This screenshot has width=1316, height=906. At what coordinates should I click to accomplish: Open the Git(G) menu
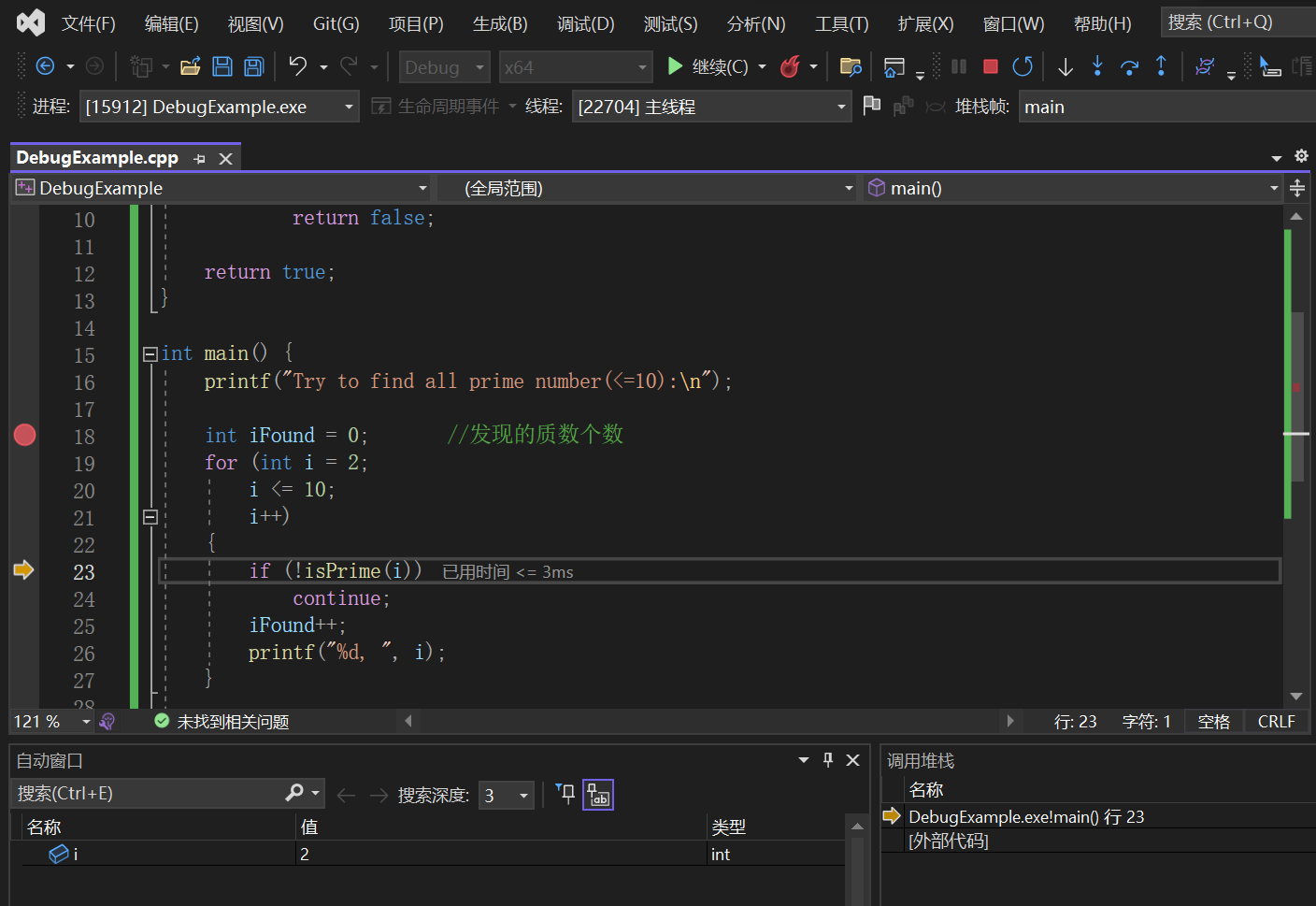336,23
